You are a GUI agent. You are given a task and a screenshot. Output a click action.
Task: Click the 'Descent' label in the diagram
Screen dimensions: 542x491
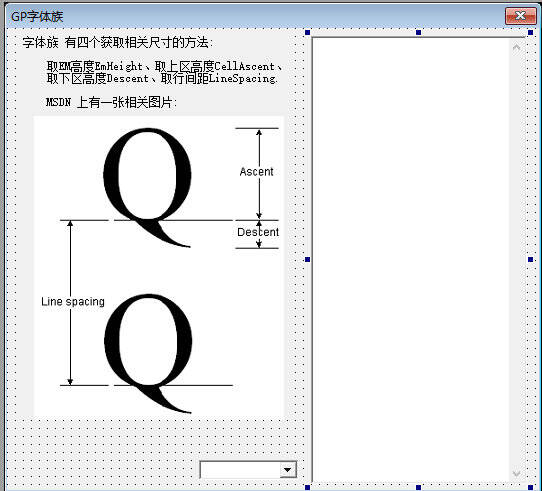pos(258,232)
